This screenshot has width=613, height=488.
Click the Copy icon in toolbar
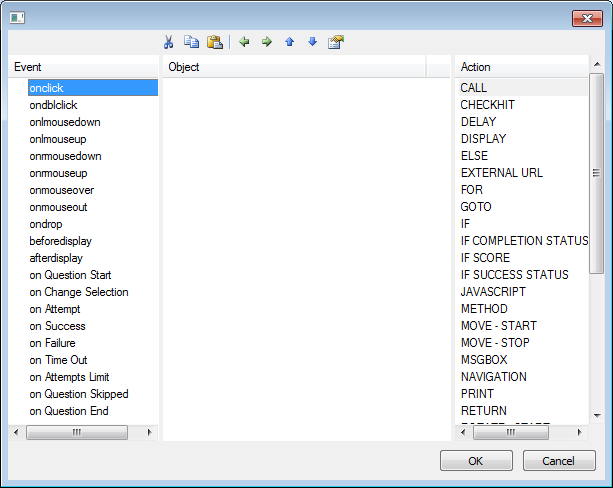191,42
